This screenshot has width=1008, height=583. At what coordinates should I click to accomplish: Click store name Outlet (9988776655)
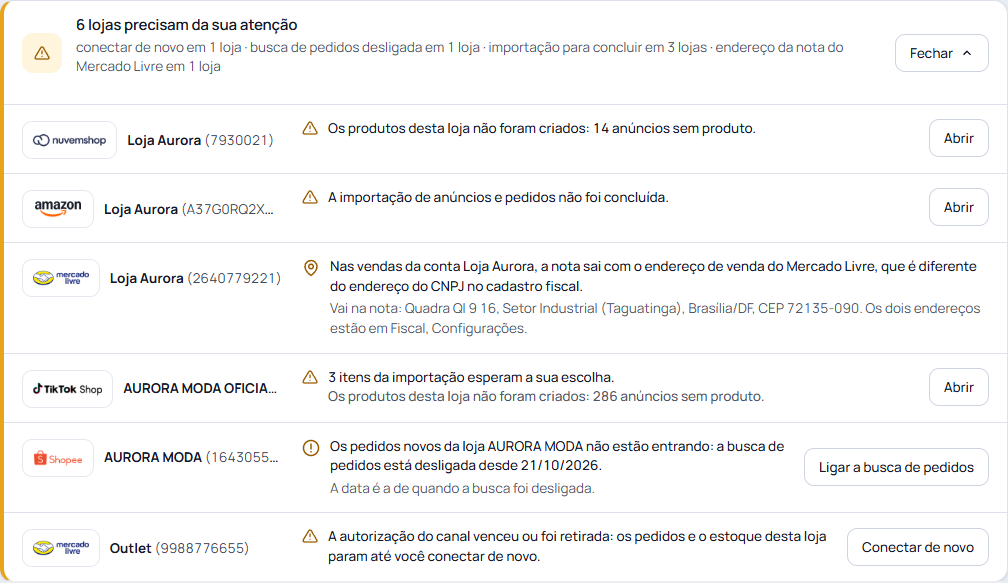tap(179, 548)
